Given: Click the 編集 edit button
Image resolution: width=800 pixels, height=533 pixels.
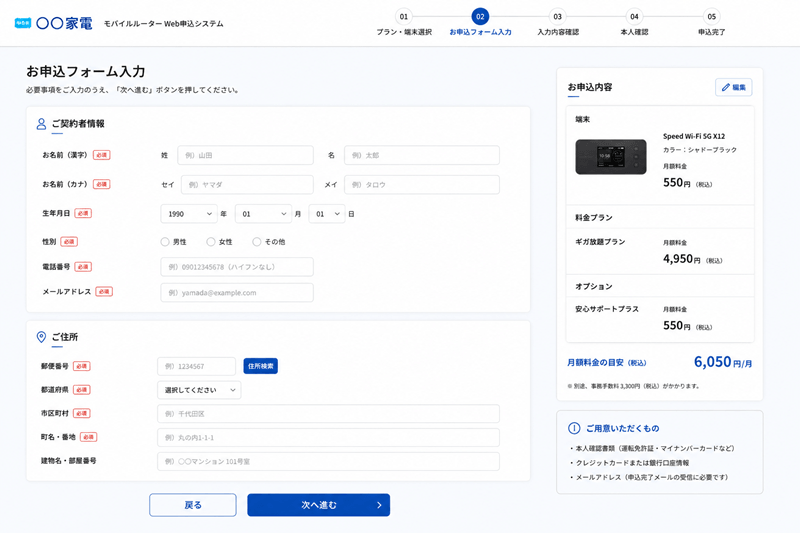Looking at the screenshot, I should tap(734, 87).
